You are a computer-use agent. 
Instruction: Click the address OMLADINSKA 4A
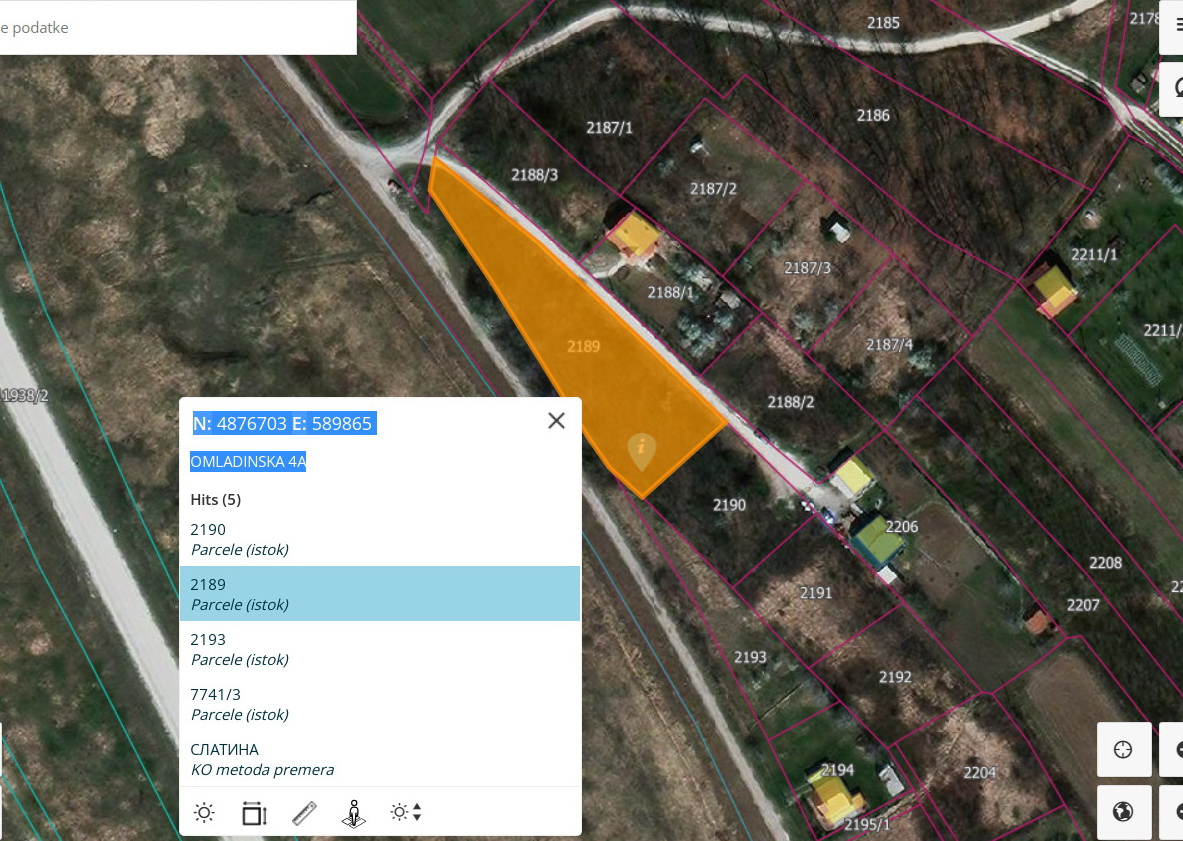(x=248, y=462)
